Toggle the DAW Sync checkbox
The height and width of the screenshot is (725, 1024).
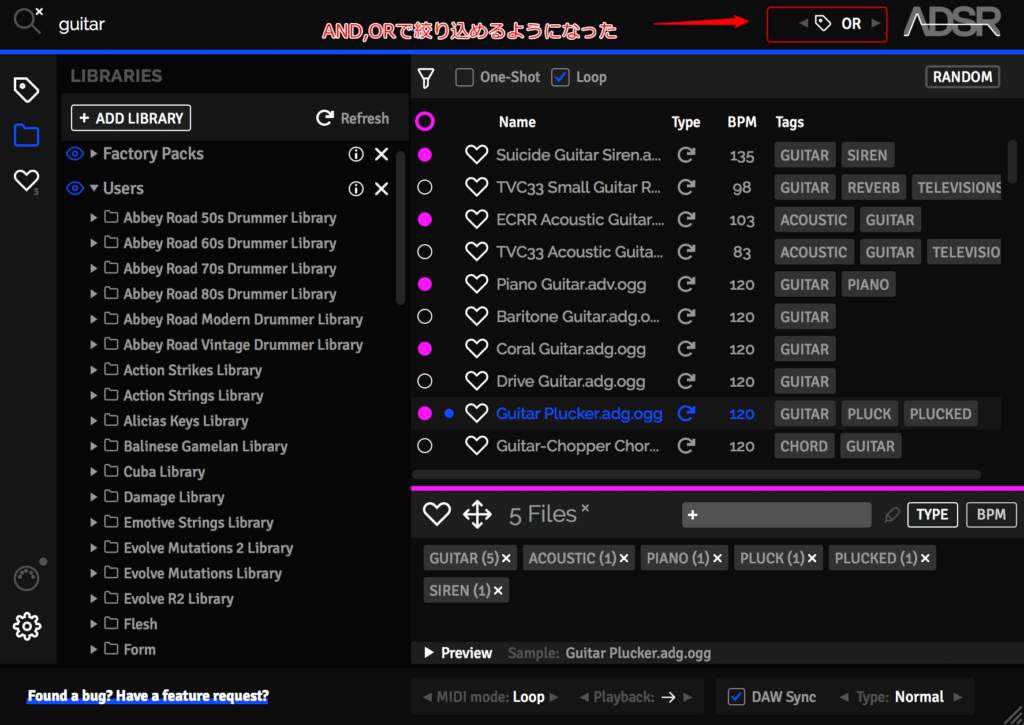click(x=736, y=697)
